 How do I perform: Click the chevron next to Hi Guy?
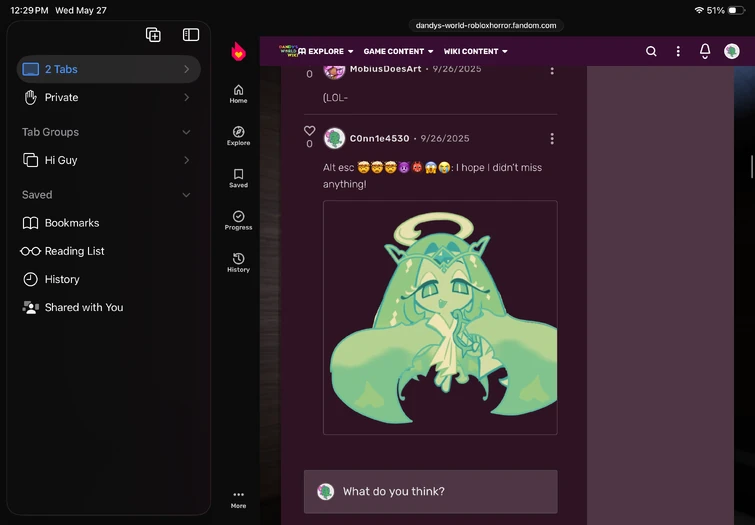pyautogui.click(x=186, y=160)
